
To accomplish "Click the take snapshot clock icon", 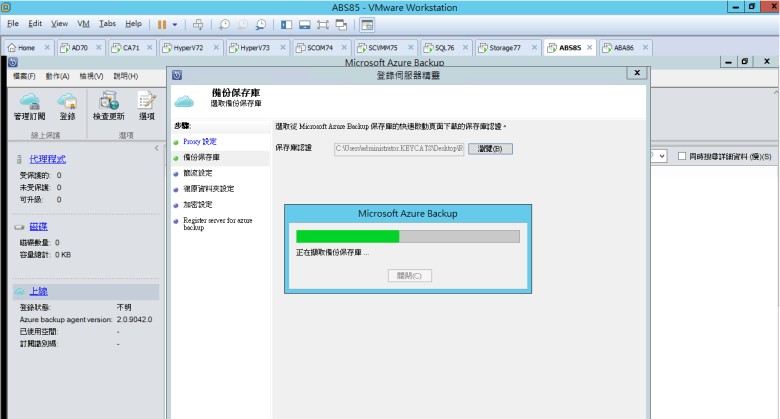I will 224,23.
